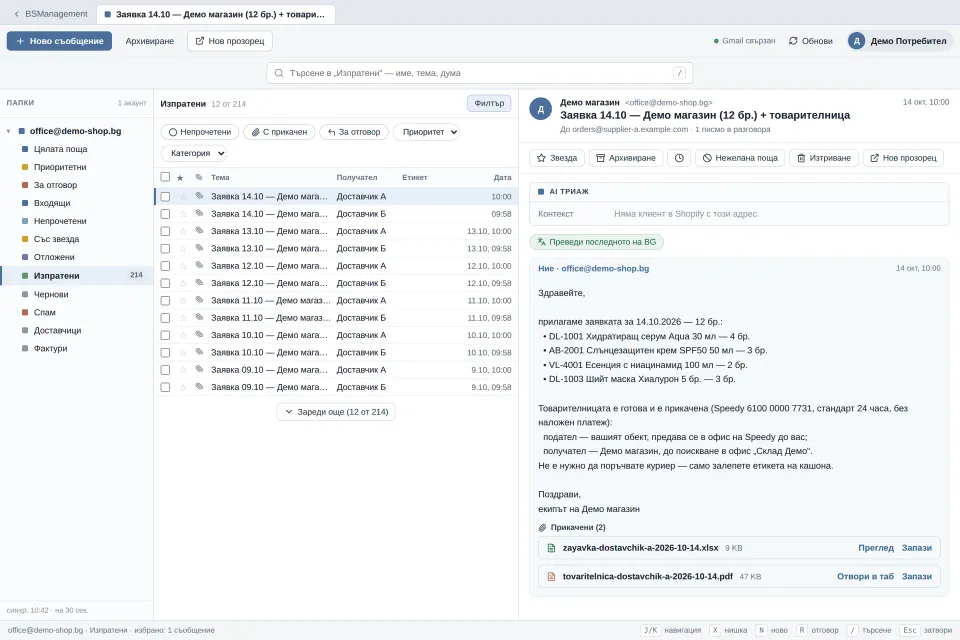Star the Заявка 09.10 Доставчик Б message

(182, 387)
